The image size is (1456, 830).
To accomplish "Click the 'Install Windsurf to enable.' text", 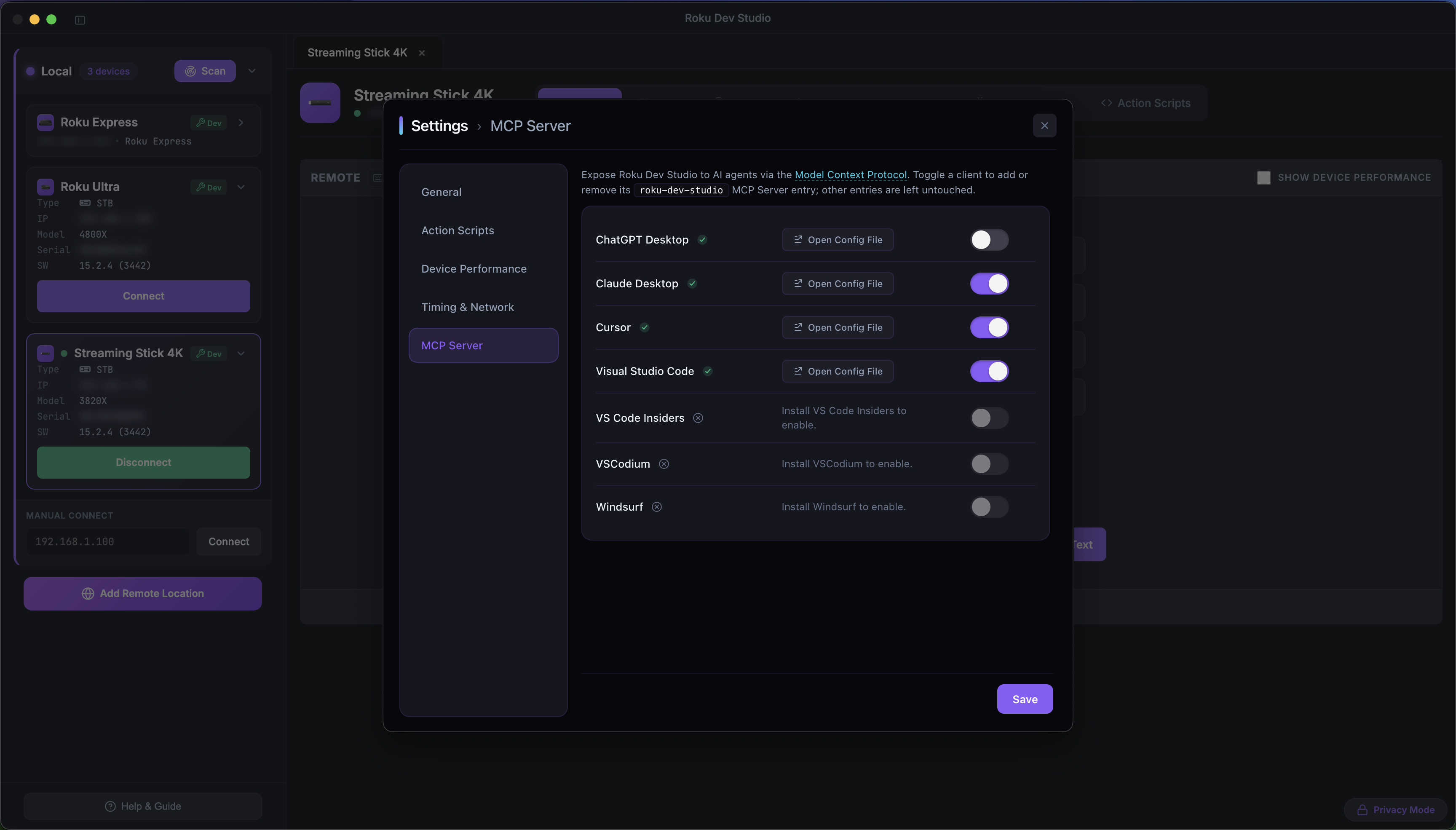I will click(843, 507).
